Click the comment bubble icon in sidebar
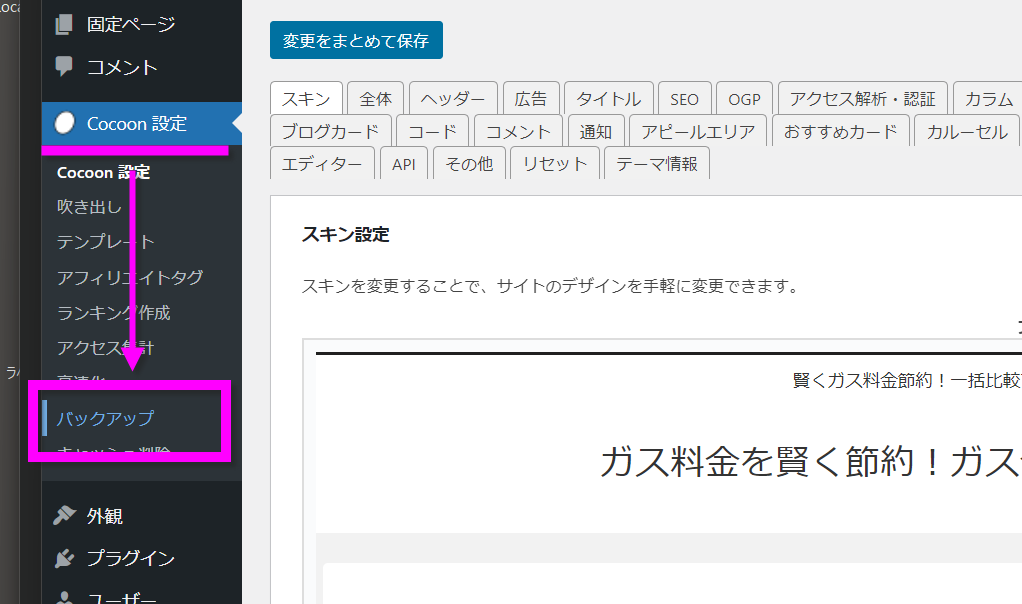 (65, 67)
